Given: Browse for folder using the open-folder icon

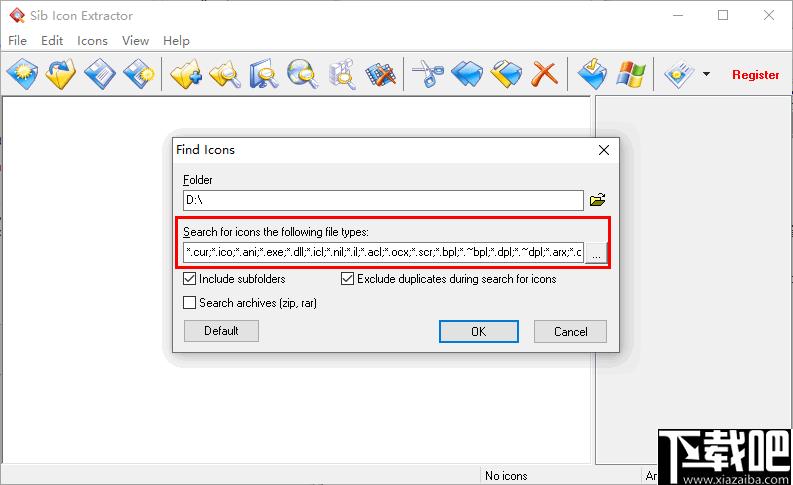Looking at the screenshot, I should coord(597,200).
